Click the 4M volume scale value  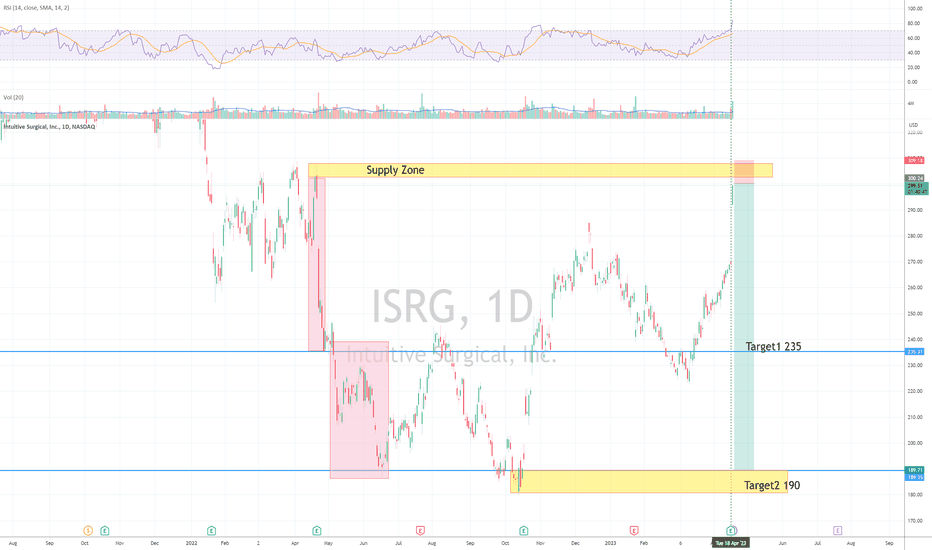click(x=911, y=103)
